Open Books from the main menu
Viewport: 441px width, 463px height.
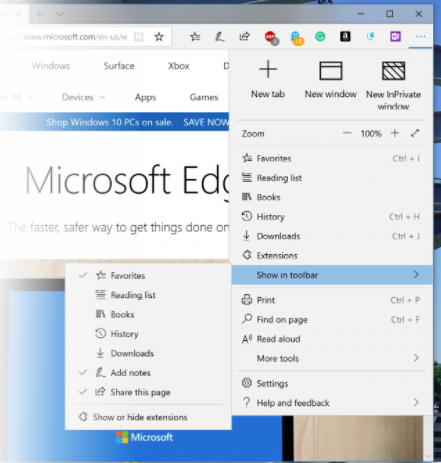click(x=331, y=197)
